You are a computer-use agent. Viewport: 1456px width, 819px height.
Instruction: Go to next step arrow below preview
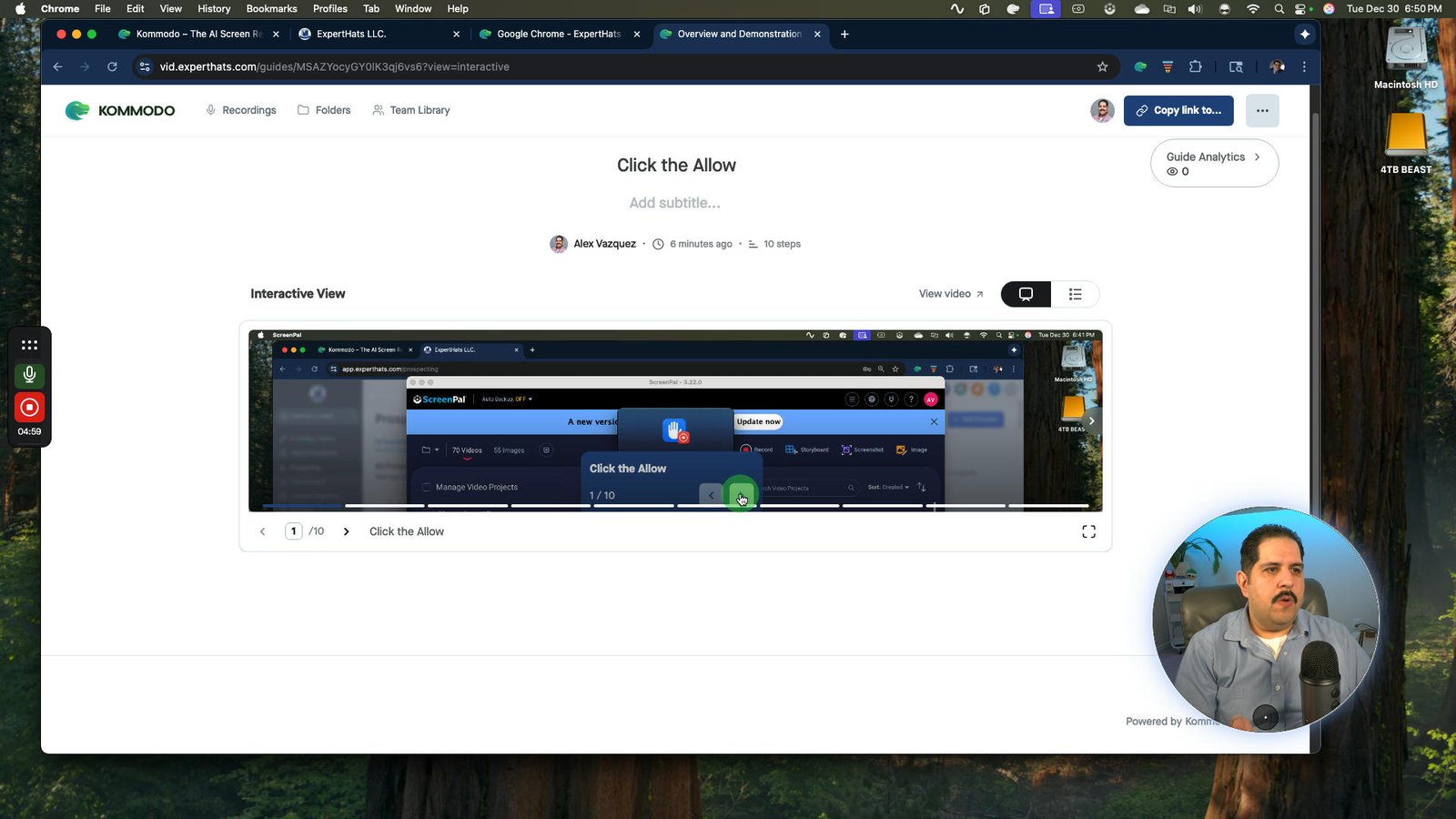click(346, 531)
